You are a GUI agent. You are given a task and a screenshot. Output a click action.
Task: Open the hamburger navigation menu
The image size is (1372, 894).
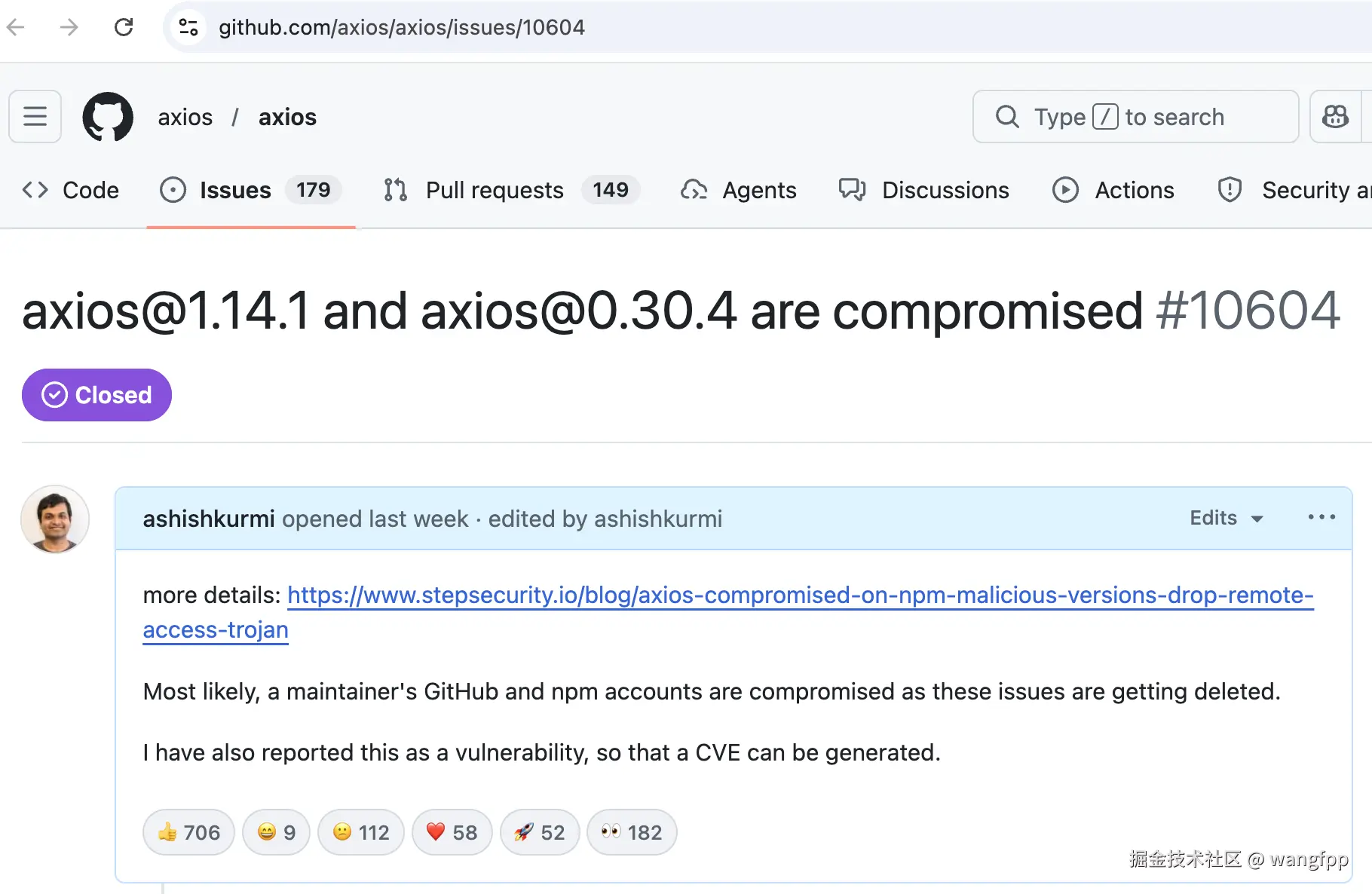(x=35, y=117)
